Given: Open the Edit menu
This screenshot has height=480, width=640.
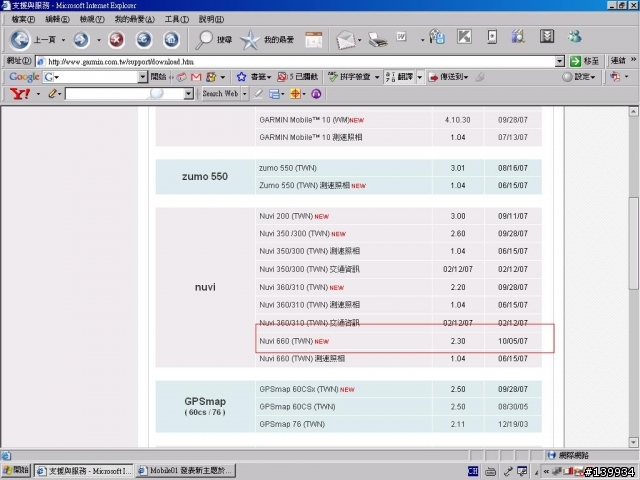Looking at the screenshot, I should click(58, 19).
